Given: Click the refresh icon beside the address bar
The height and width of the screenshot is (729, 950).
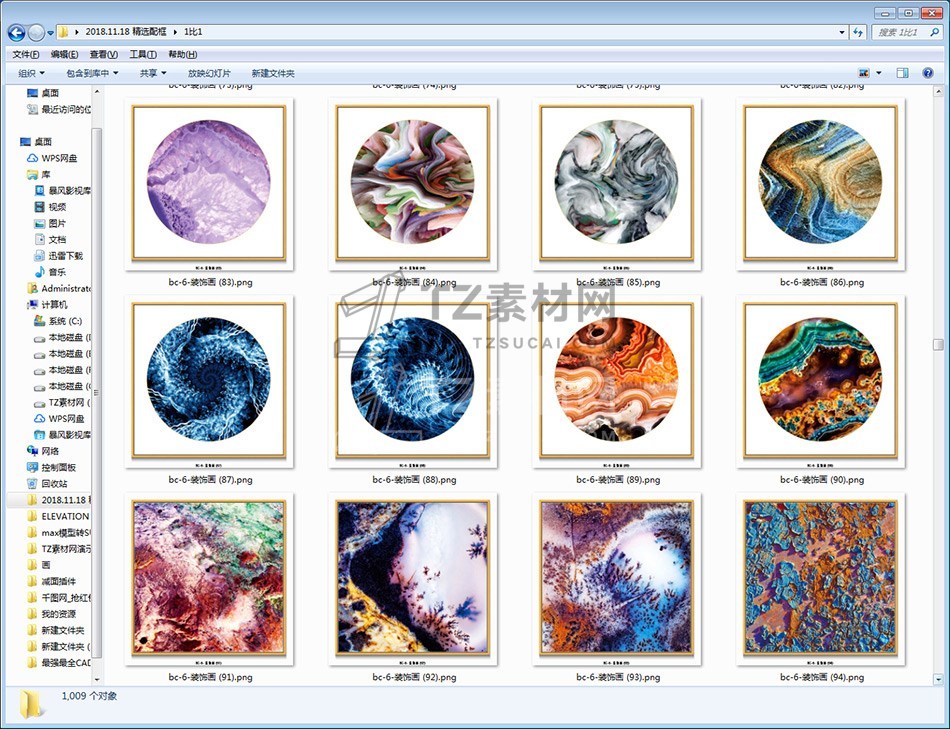Looking at the screenshot, I should [x=857, y=33].
